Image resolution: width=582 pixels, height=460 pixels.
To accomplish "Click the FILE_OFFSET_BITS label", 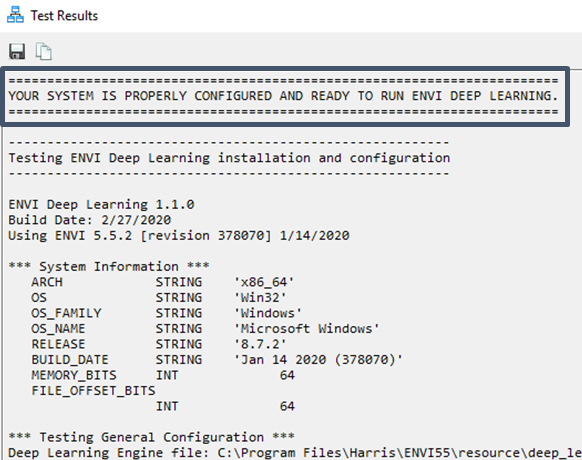I will (93, 391).
